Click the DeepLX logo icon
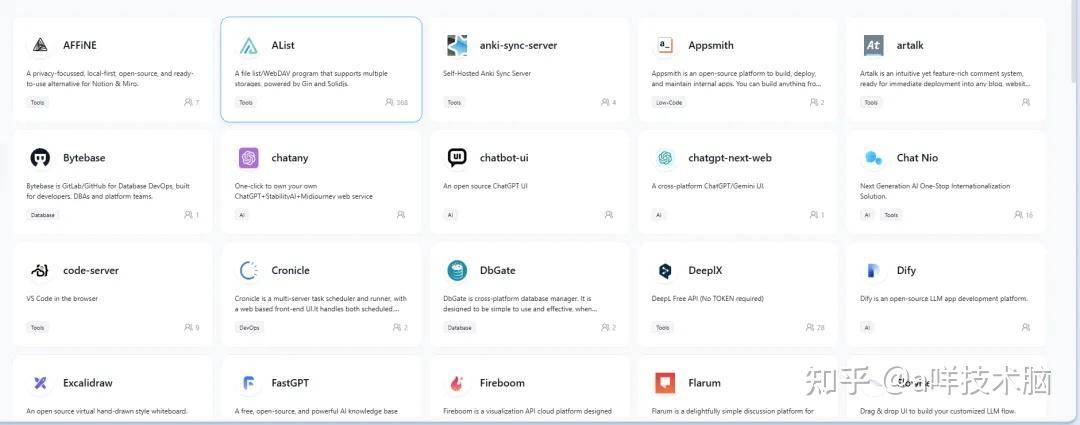Screen dimensions: 1080x425 [665, 271]
